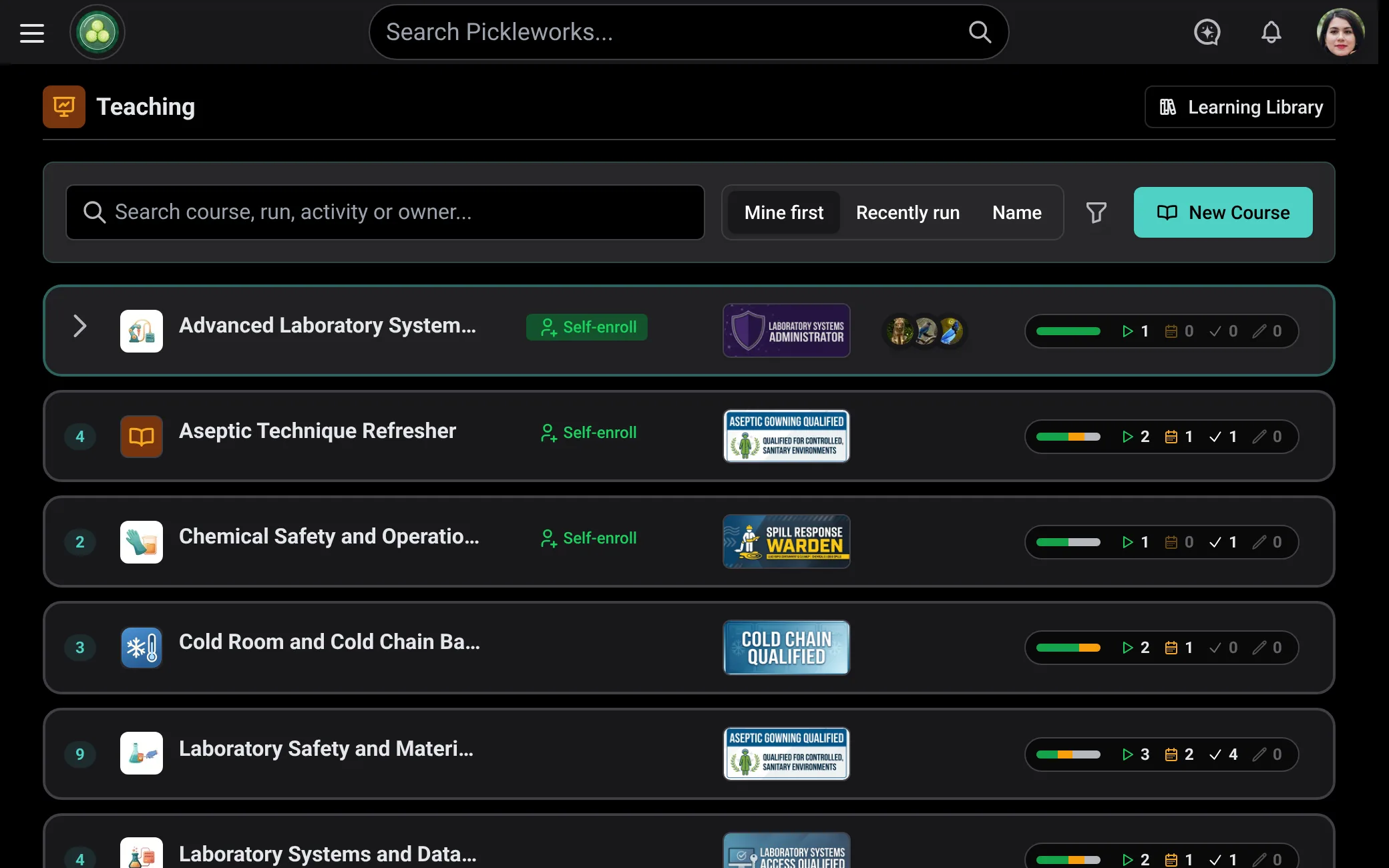Open the hamburger navigation menu
Screen dimensions: 1389x868
click(32, 33)
